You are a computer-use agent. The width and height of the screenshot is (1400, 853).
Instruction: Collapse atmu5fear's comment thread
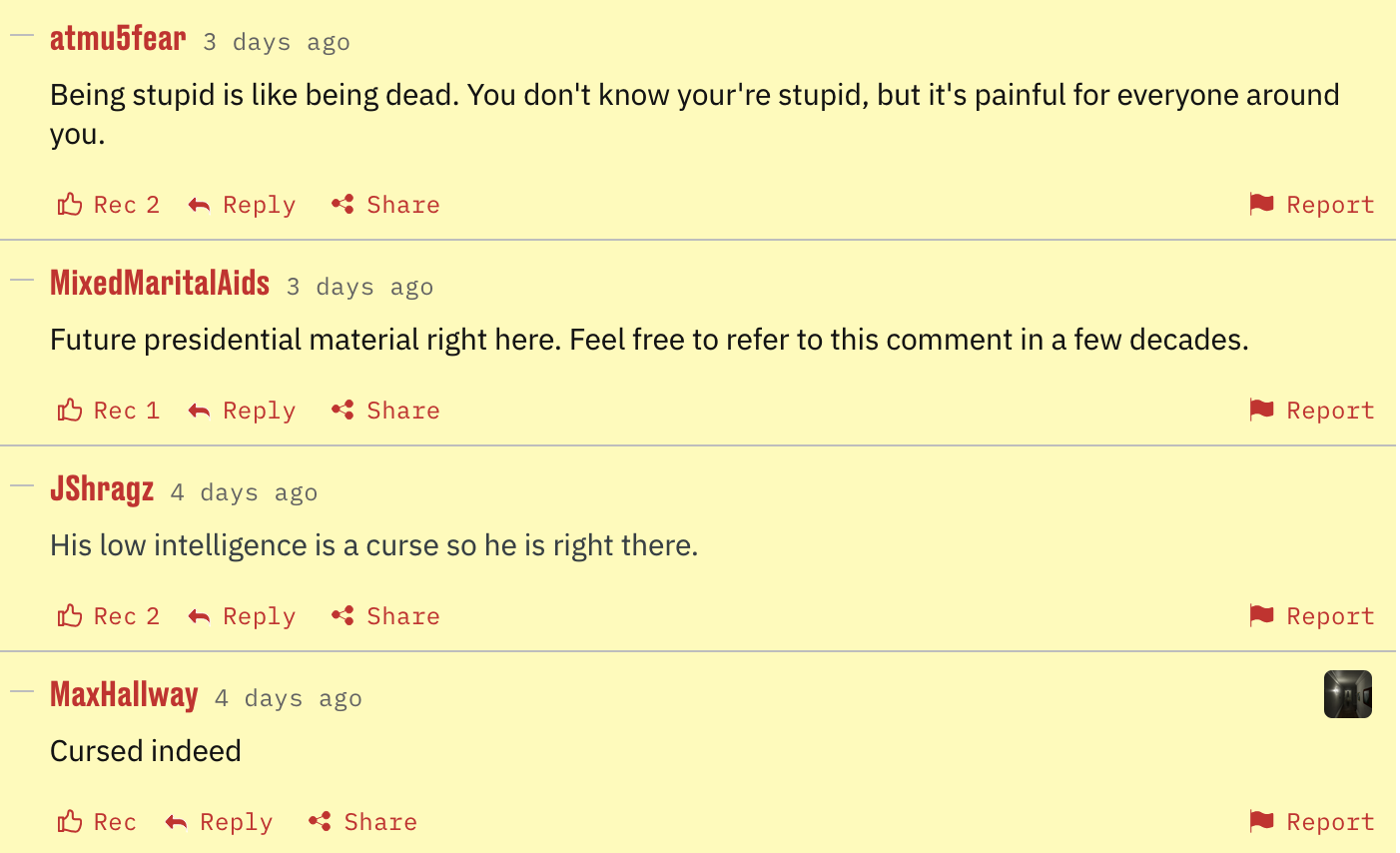22,36
